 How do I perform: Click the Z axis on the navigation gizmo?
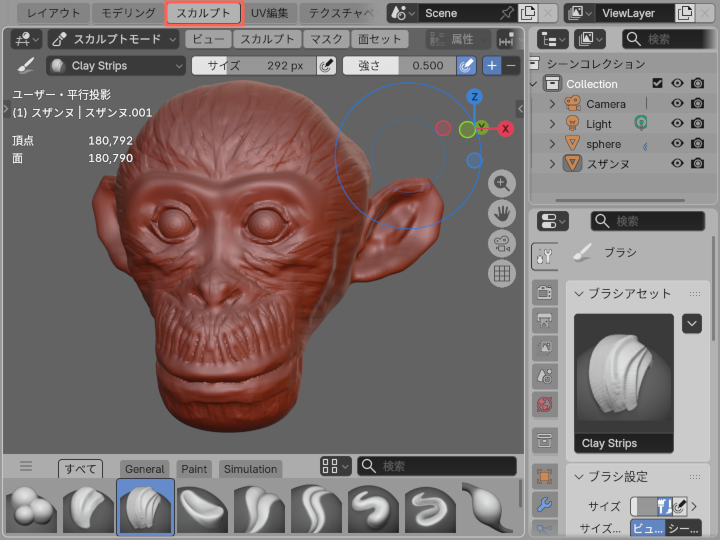coord(474,97)
